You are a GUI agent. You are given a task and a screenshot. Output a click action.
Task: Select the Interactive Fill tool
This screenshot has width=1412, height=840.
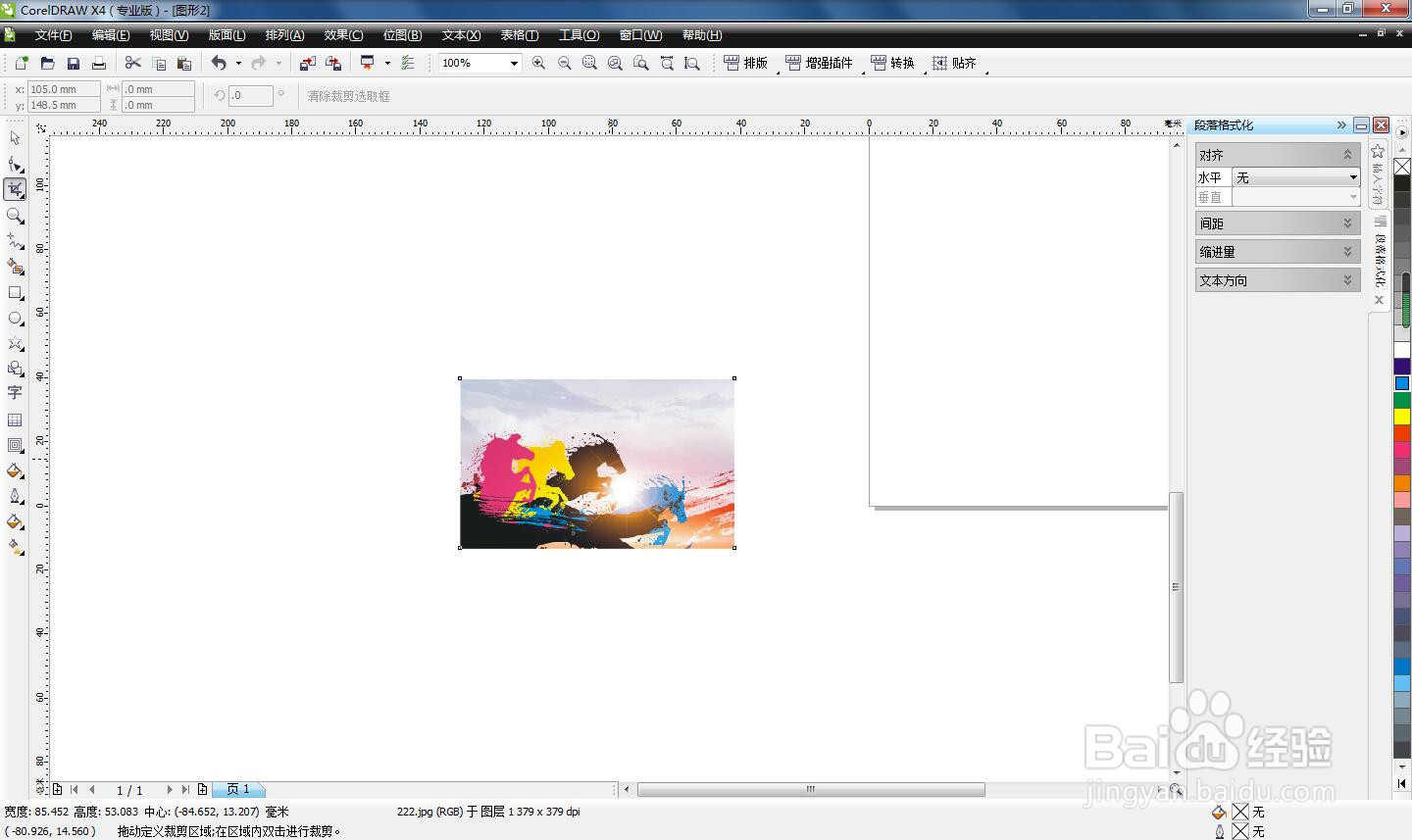(x=15, y=547)
